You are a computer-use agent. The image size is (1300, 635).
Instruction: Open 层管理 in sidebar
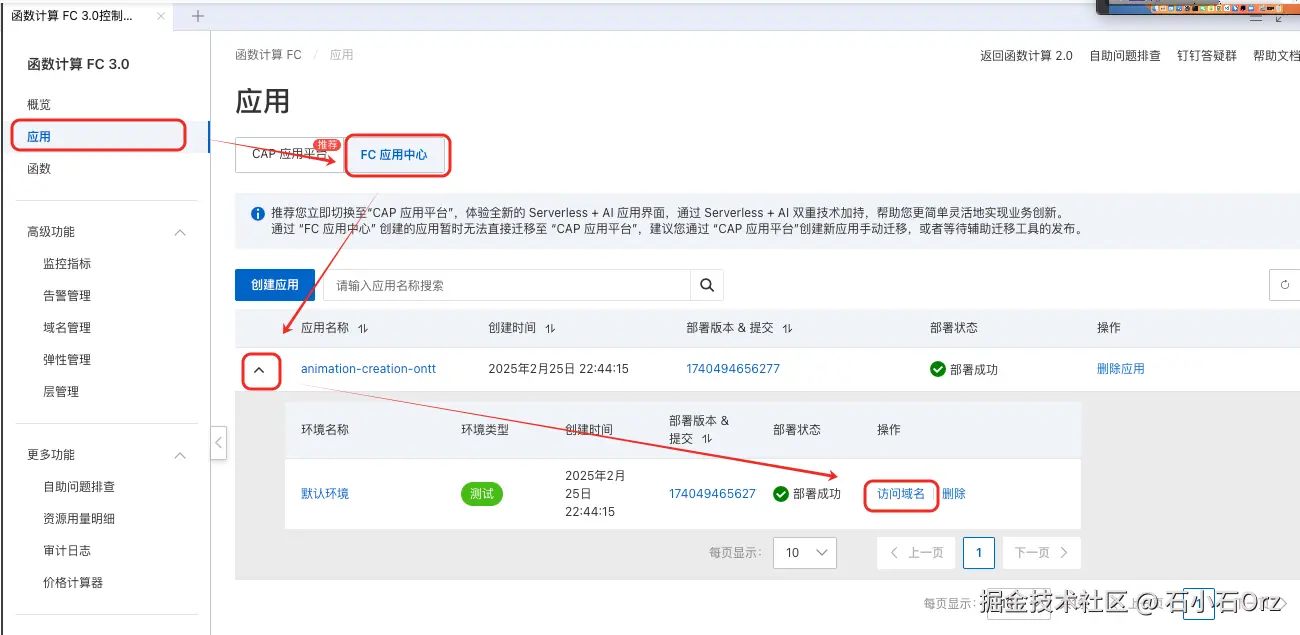[61, 392]
